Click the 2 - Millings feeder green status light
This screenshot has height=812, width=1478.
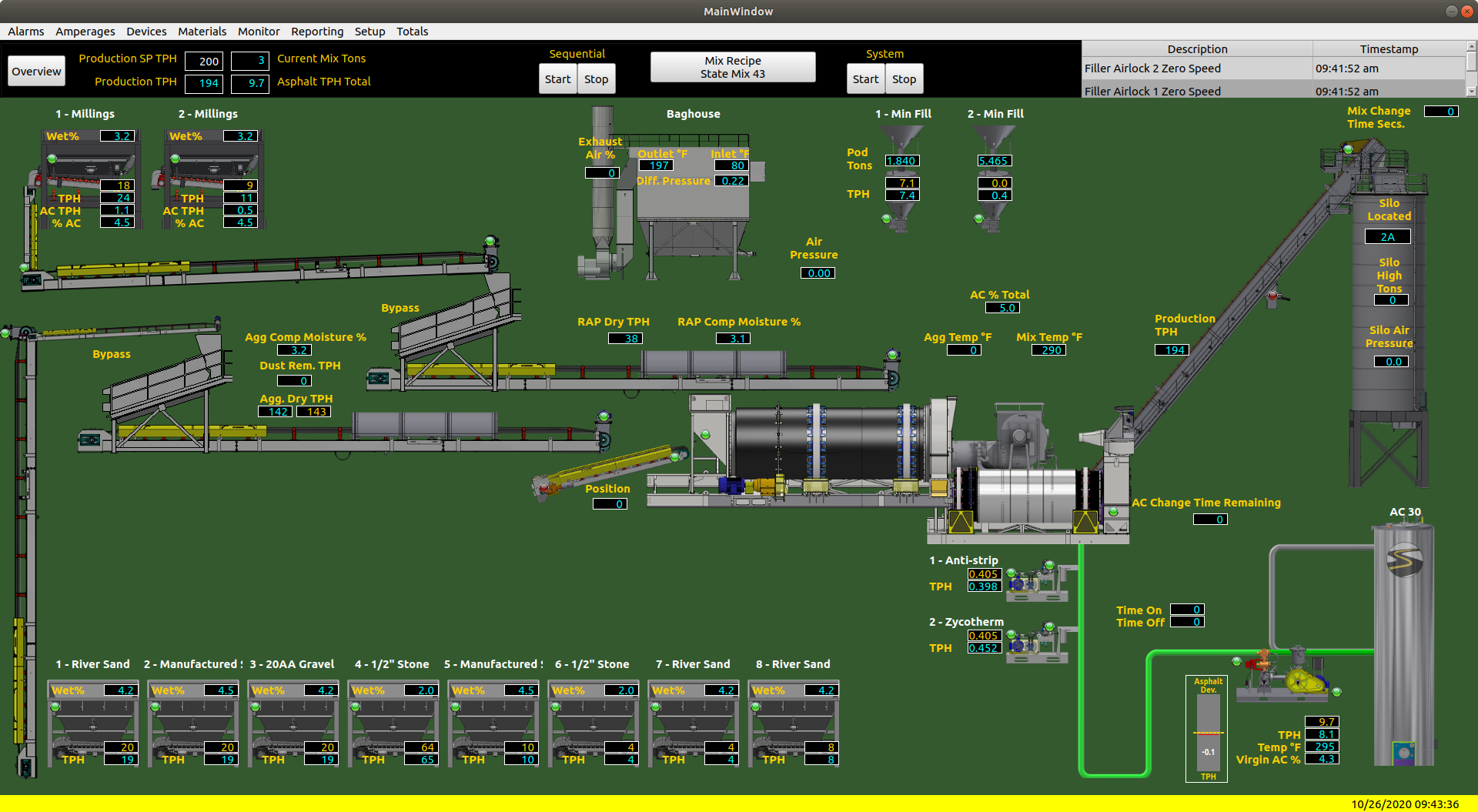coord(176,159)
